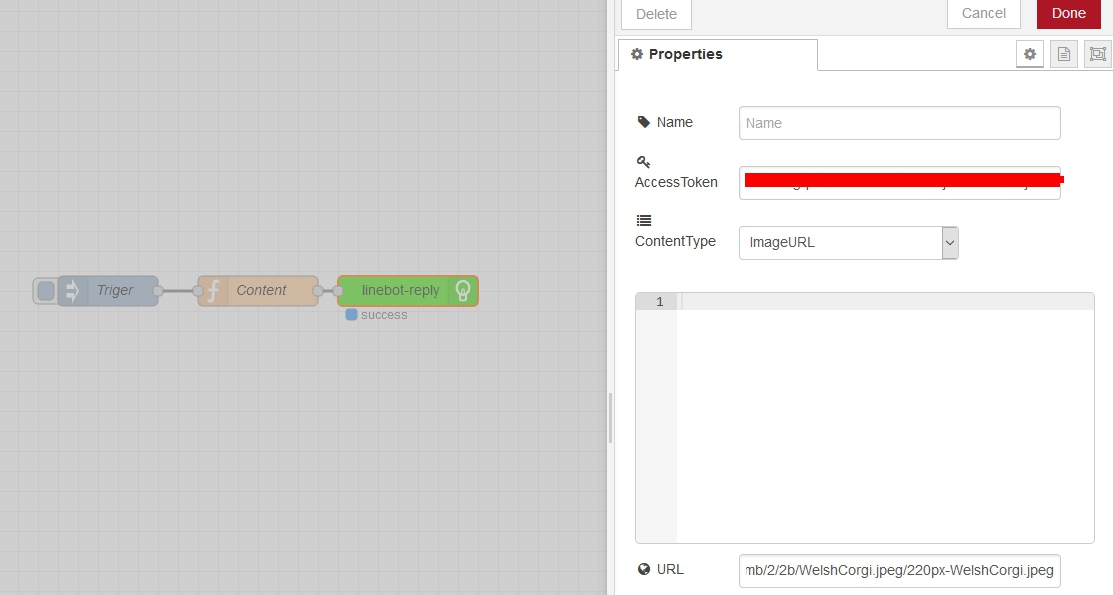Click the URL input field
This screenshot has width=1113, height=595.
[899, 570]
